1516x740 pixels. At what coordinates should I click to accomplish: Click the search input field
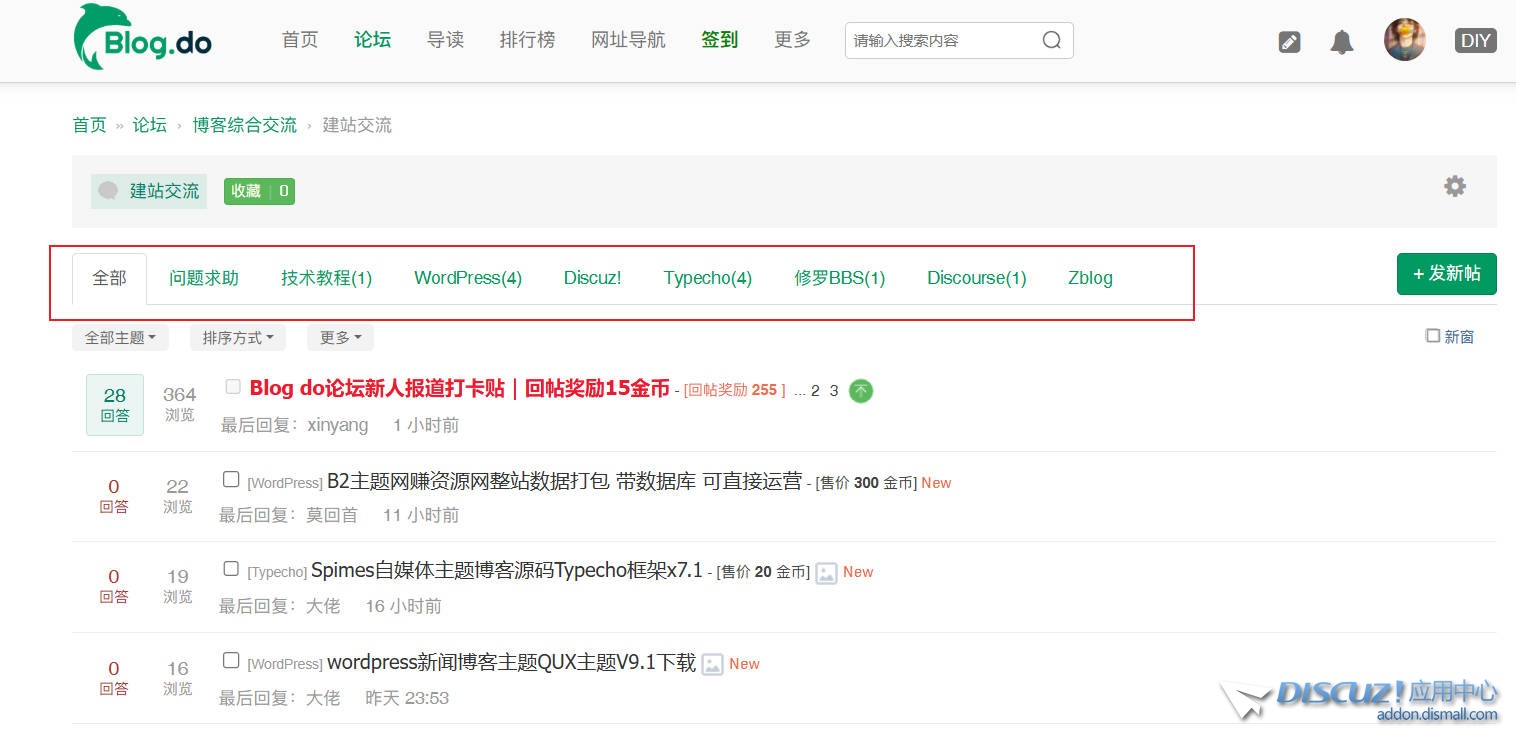tap(940, 41)
